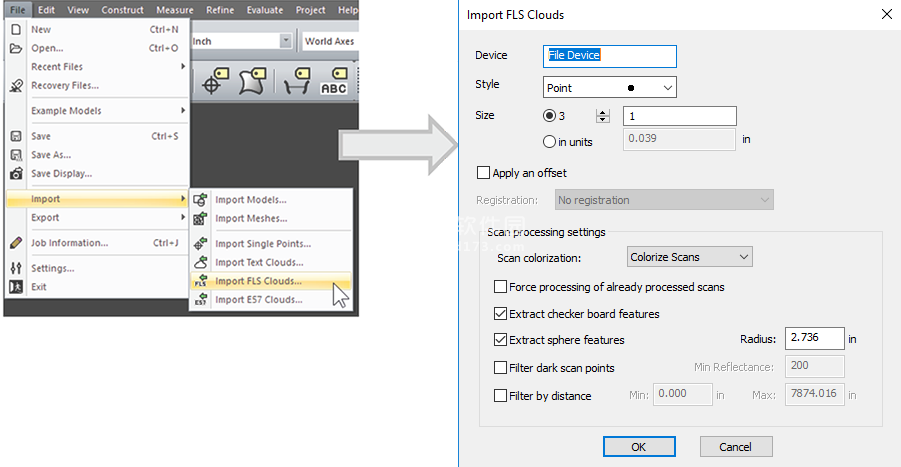Open the Inch units dropdown
The height and width of the screenshot is (467, 901).
pyautogui.click(x=286, y=41)
